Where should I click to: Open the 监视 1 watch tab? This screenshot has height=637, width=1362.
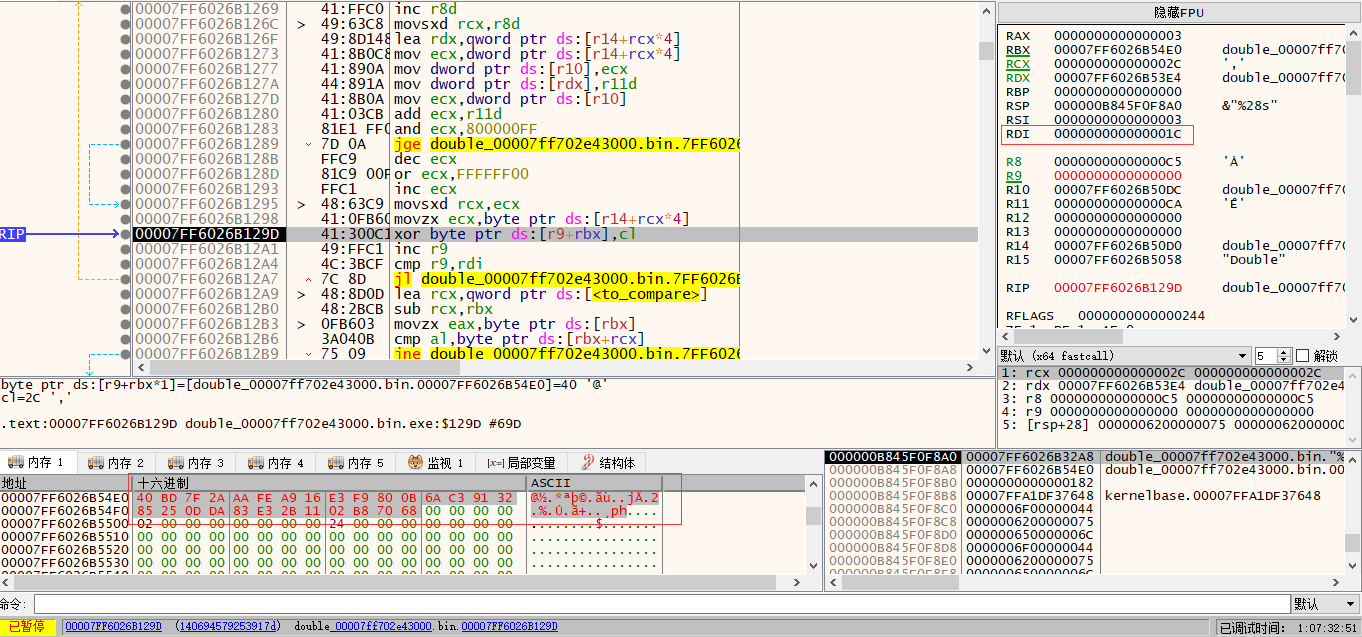pos(435,463)
